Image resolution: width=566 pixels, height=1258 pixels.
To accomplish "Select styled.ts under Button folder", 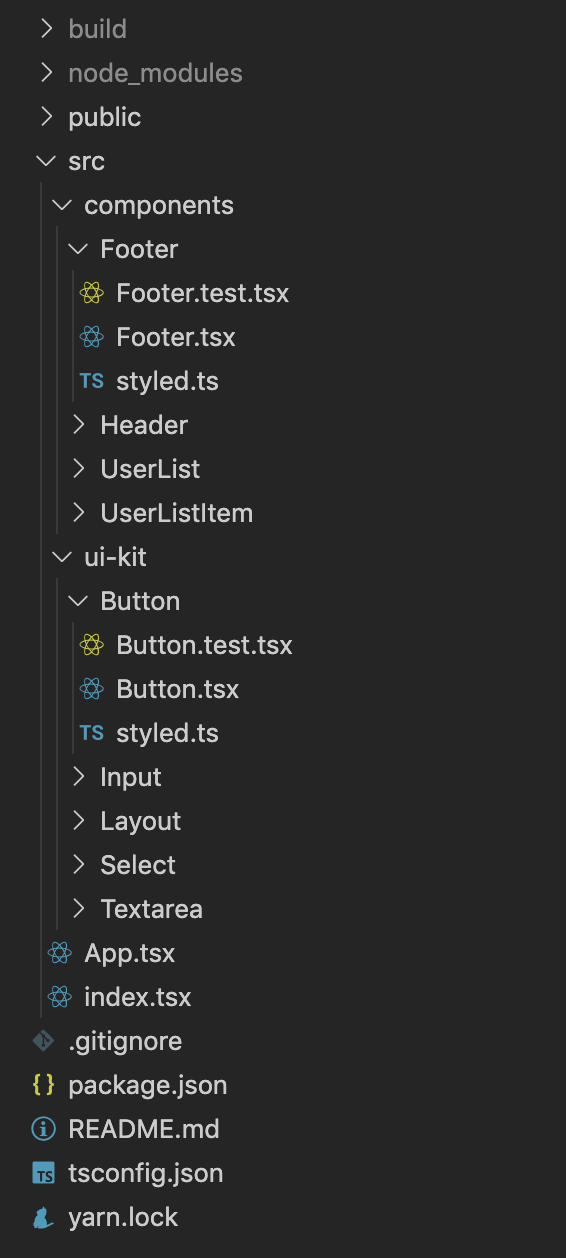I will (167, 733).
